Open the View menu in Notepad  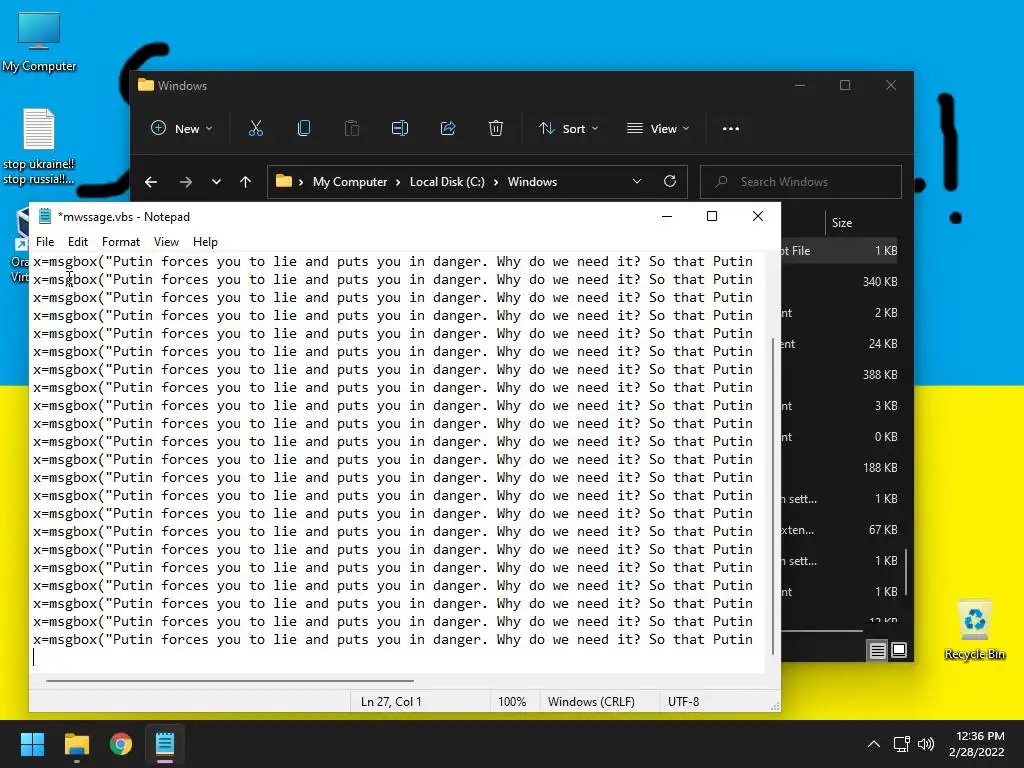click(x=167, y=242)
